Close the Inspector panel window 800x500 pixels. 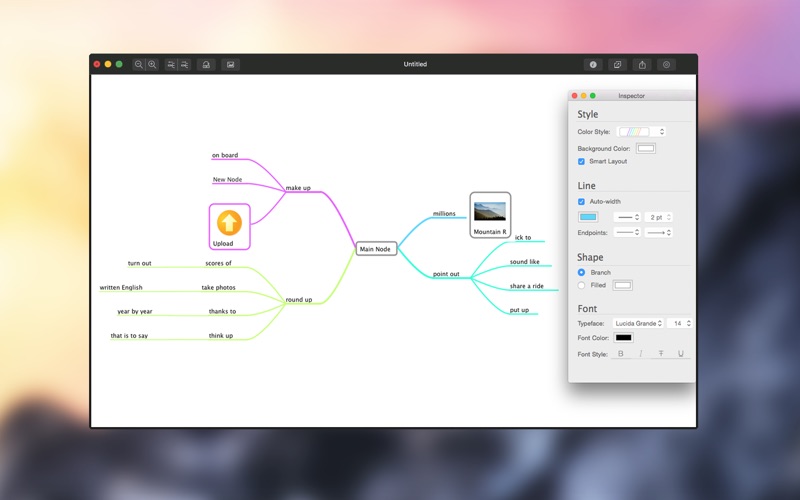pyautogui.click(x=575, y=96)
